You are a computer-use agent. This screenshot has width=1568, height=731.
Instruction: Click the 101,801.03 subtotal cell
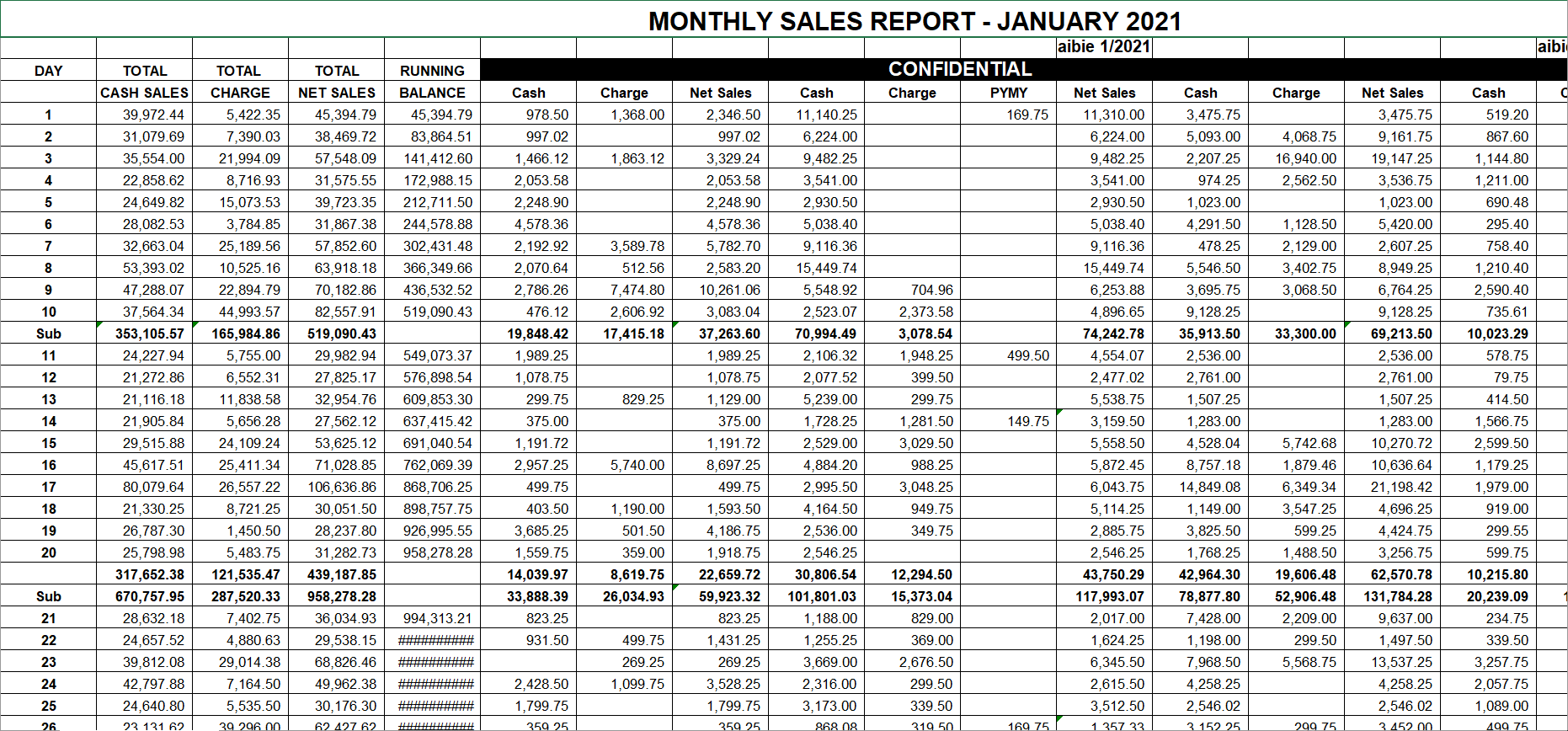point(817,596)
